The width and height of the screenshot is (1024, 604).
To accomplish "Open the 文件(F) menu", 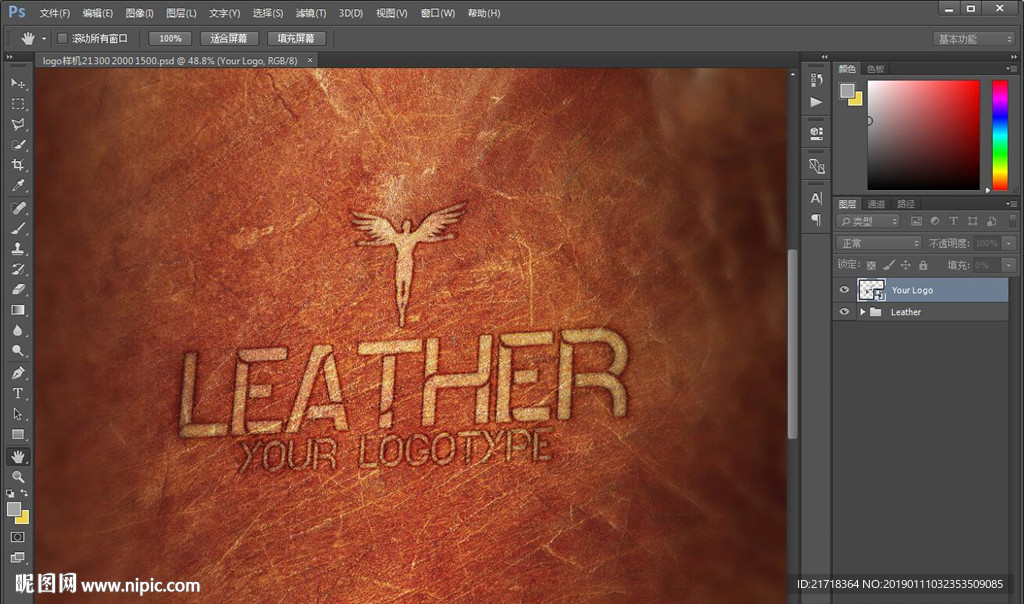I will click(55, 13).
